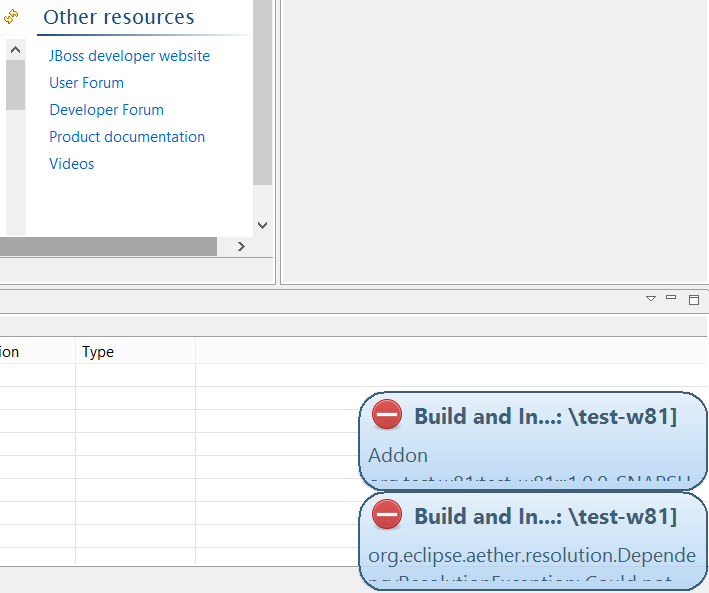Click the Other resources heading
Image resolution: width=709 pixels, height=593 pixels.
click(x=119, y=18)
